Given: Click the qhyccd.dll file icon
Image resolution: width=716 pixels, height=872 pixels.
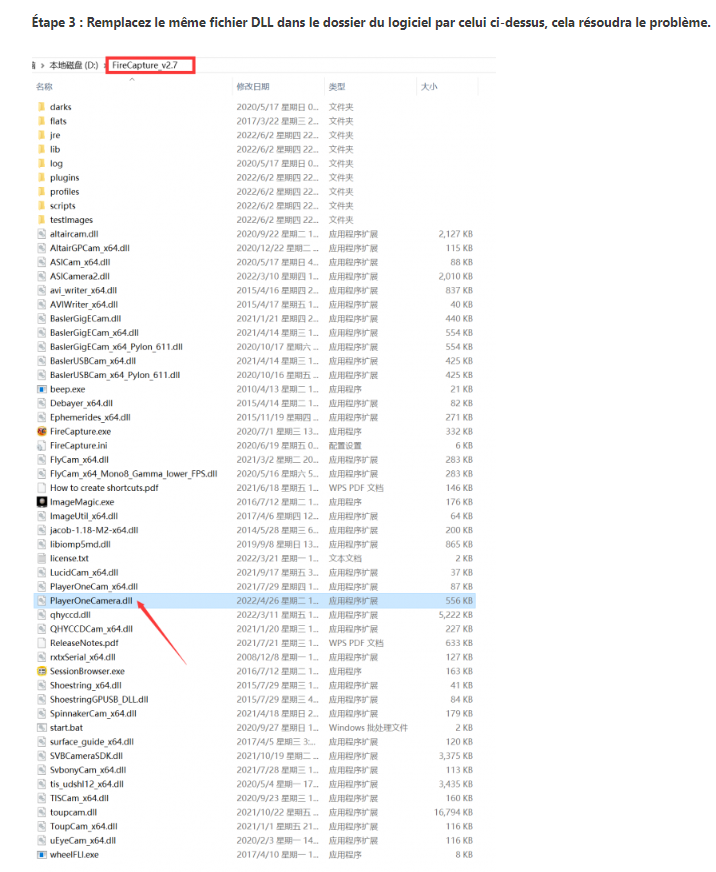Looking at the screenshot, I should pos(42,615).
